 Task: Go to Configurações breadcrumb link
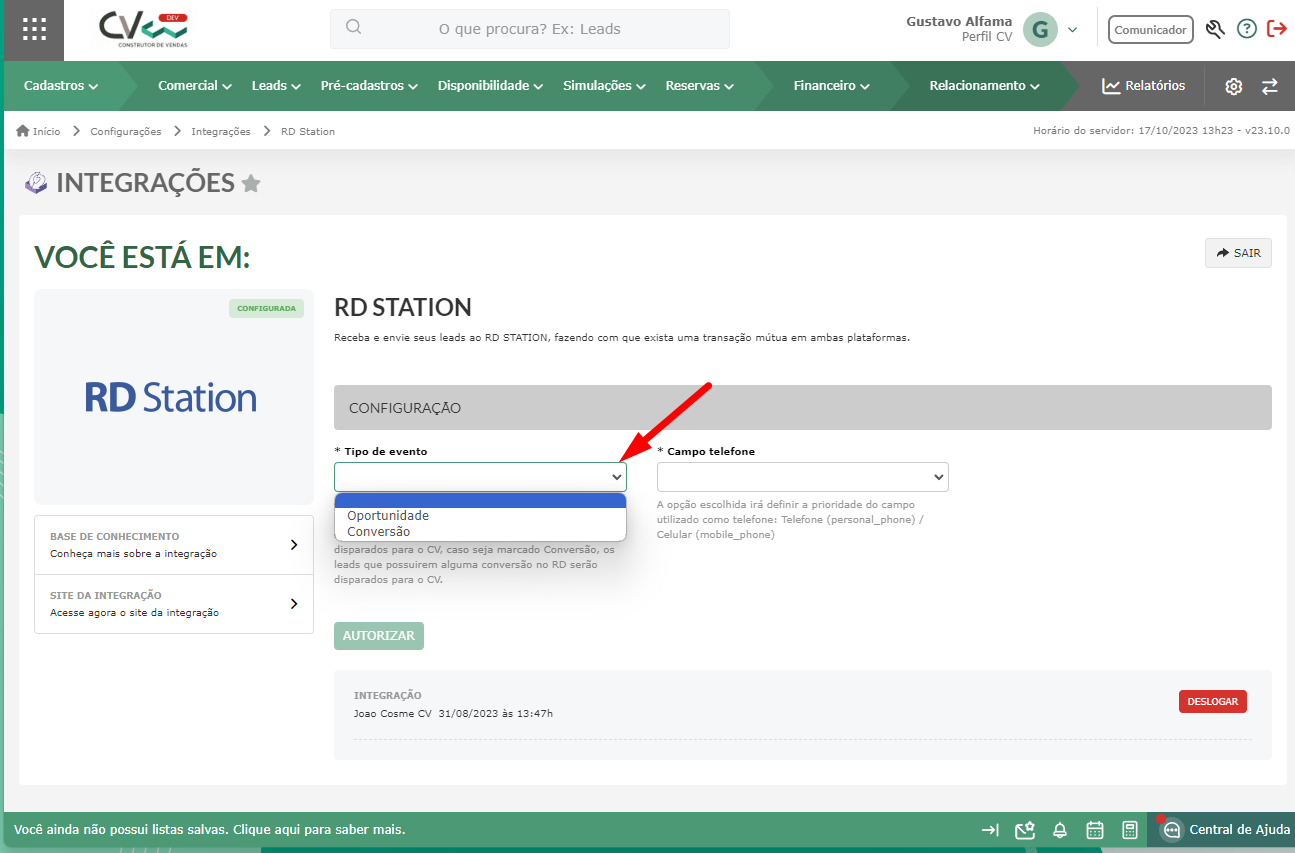[x=126, y=131]
